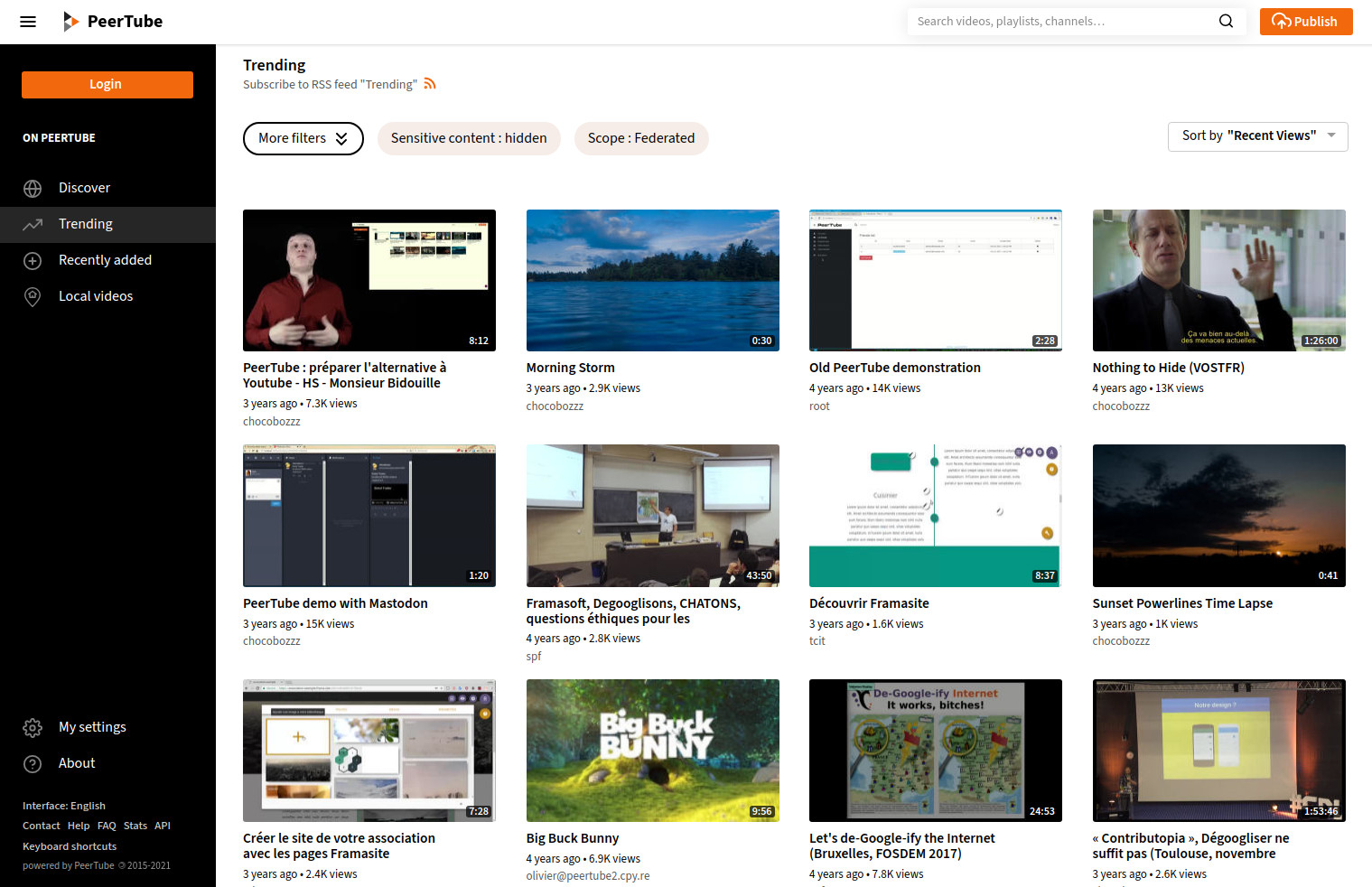Open the hamburger navigation menu
Viewport: 1372px width, 887px height.
tap(27, 21)
